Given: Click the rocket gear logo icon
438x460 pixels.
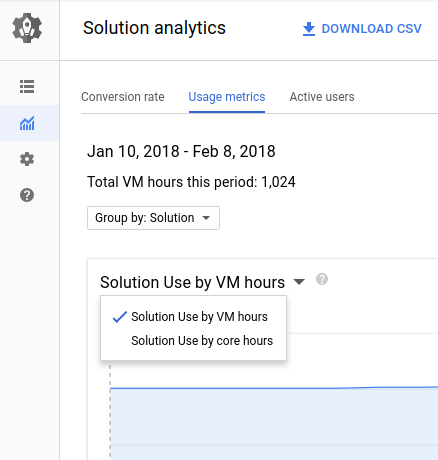Looking at the screenshot, I should tap(27, 28).
